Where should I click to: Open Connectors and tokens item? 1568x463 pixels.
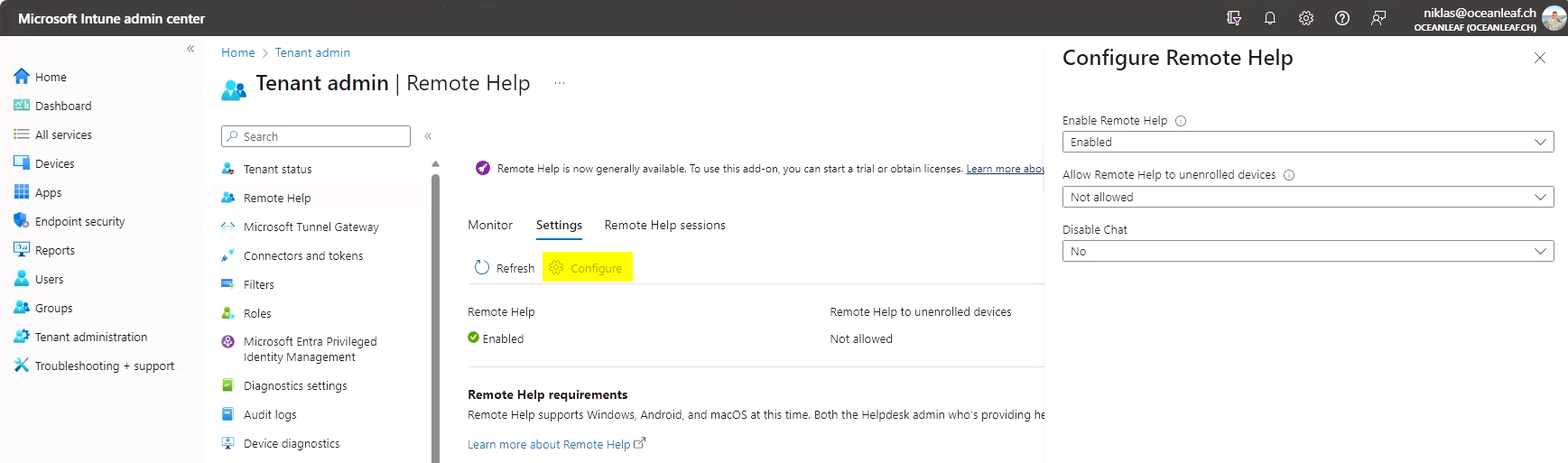pos(303,255)
